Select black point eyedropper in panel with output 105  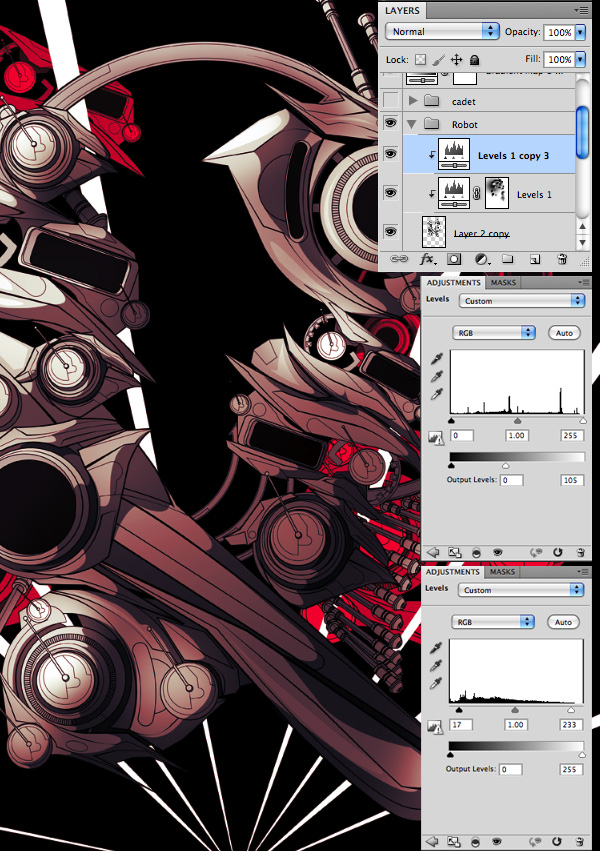[437, 358]
